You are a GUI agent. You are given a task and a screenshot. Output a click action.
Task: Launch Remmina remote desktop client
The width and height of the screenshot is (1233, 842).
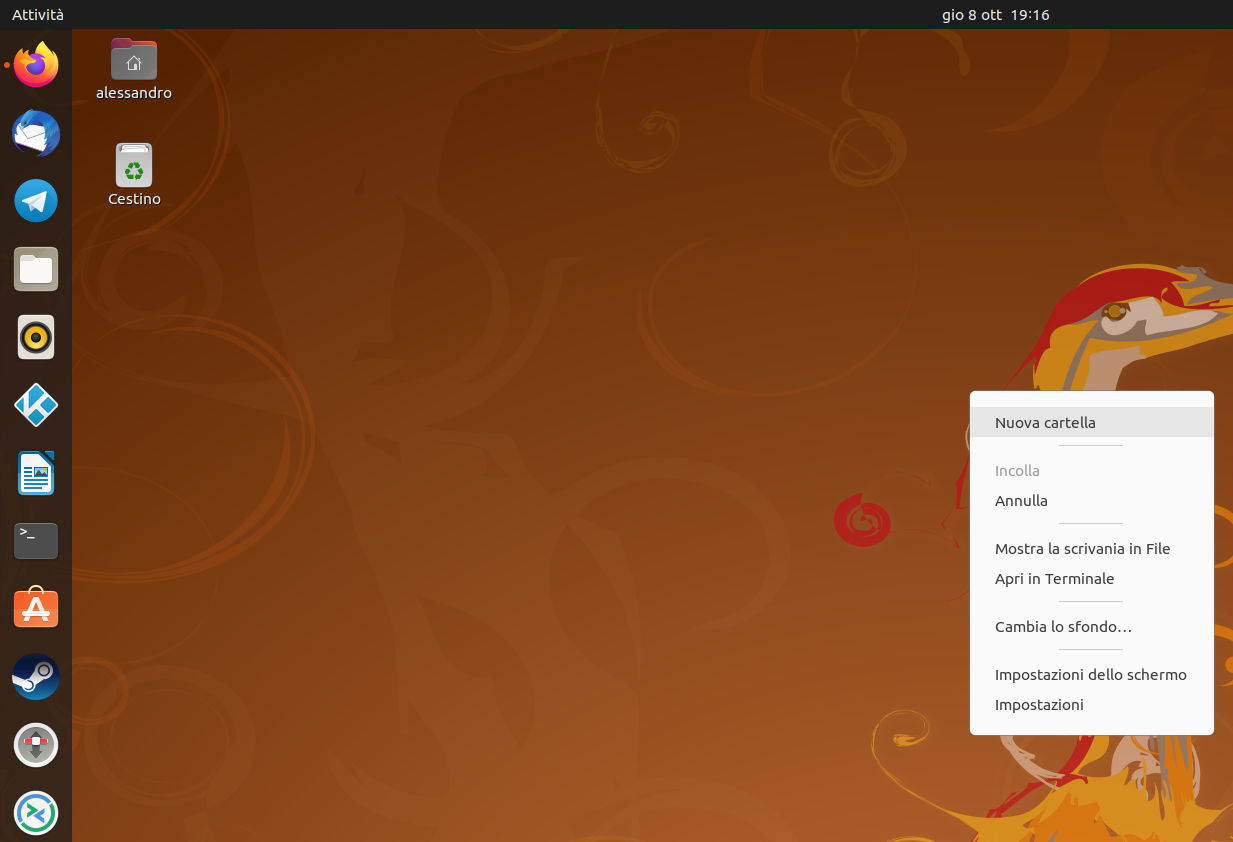click(x=36, y=813)
